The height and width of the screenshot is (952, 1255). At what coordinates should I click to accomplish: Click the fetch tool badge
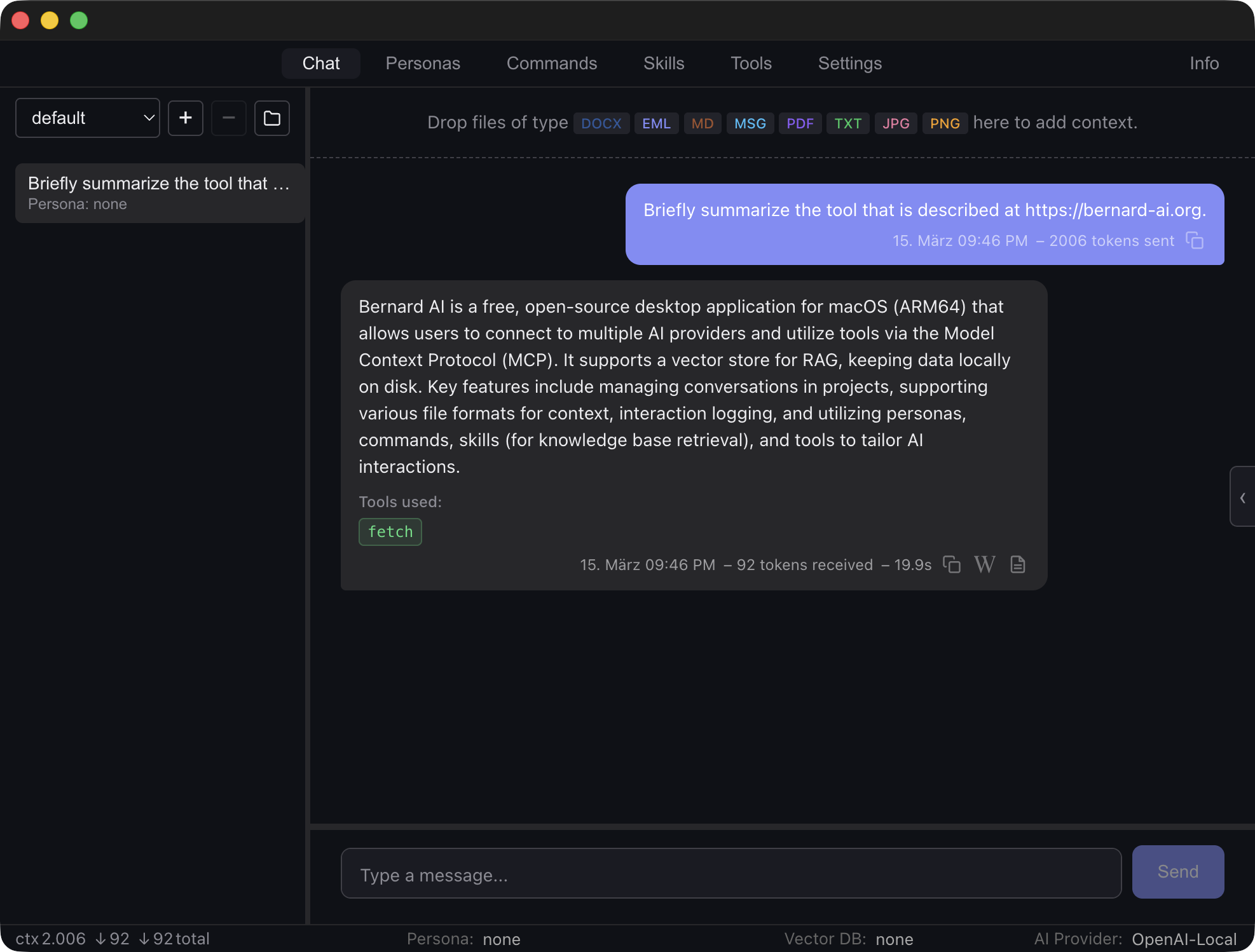tap(390, 532)
